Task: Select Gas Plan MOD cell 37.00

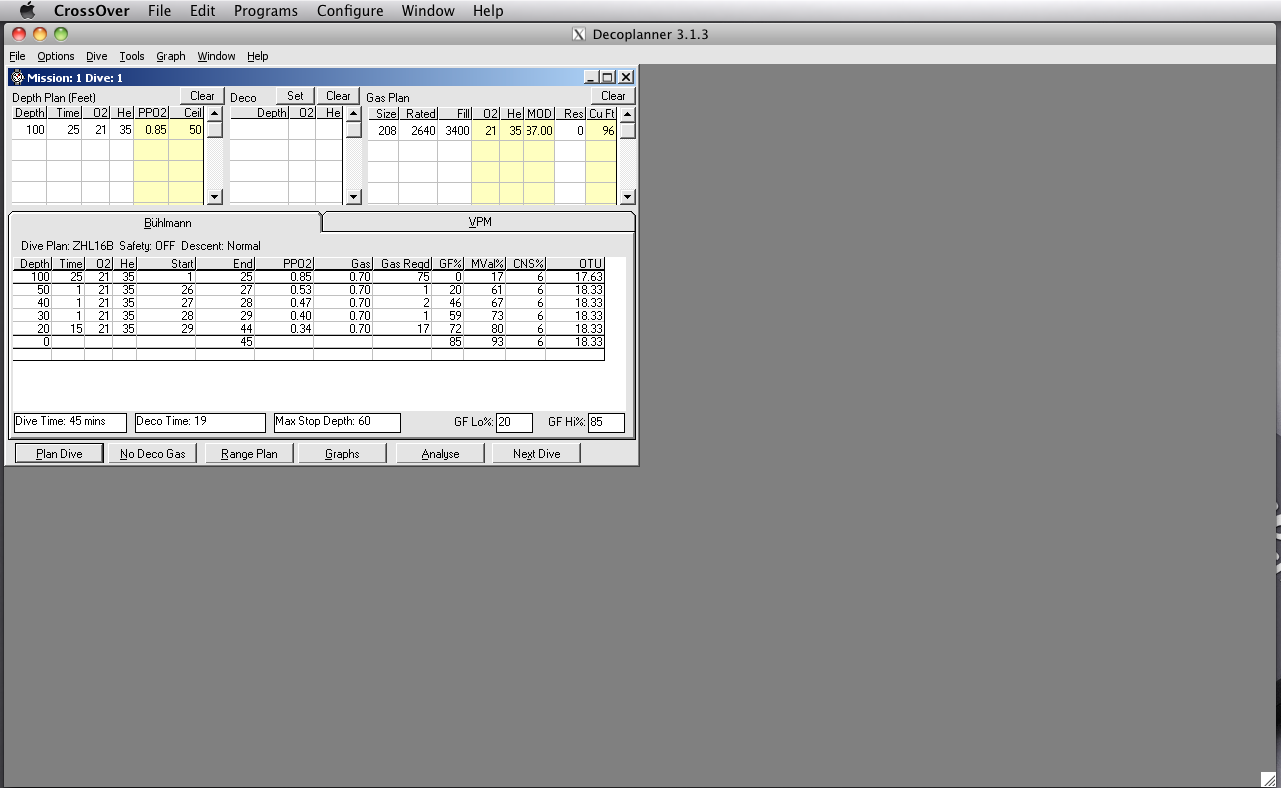Action: pos(539,130)
